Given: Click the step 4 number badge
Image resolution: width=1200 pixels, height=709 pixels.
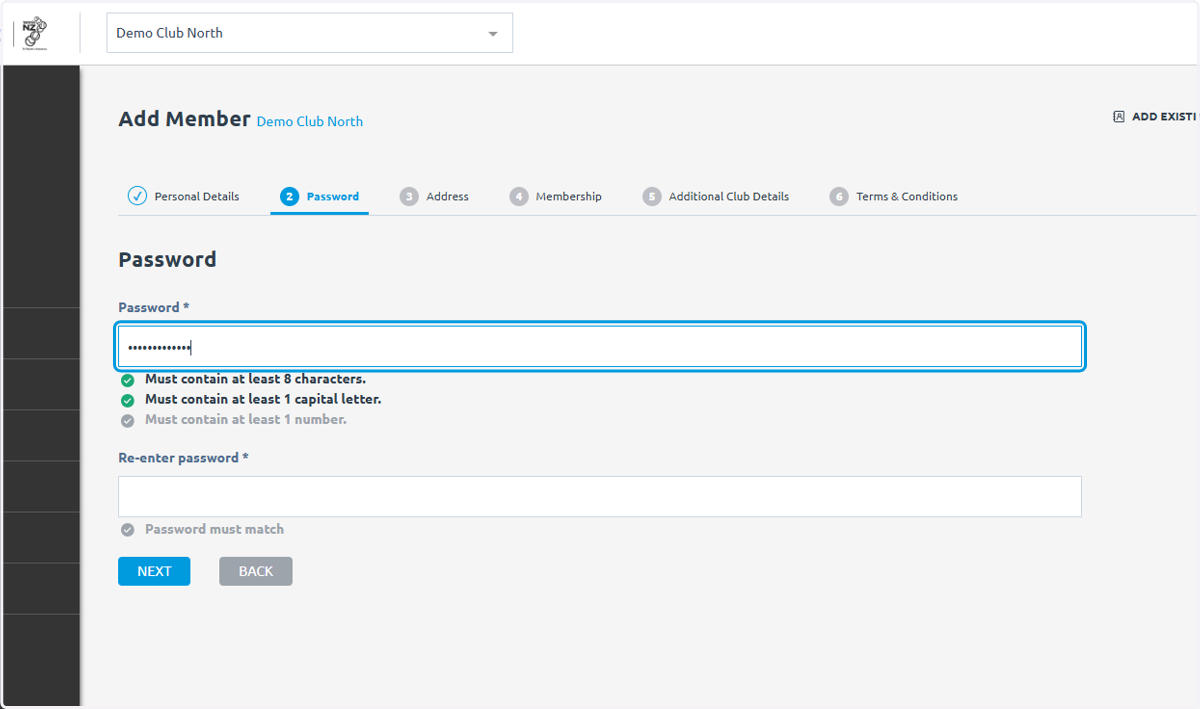Looking at the screenshot, I should point(518,197).
